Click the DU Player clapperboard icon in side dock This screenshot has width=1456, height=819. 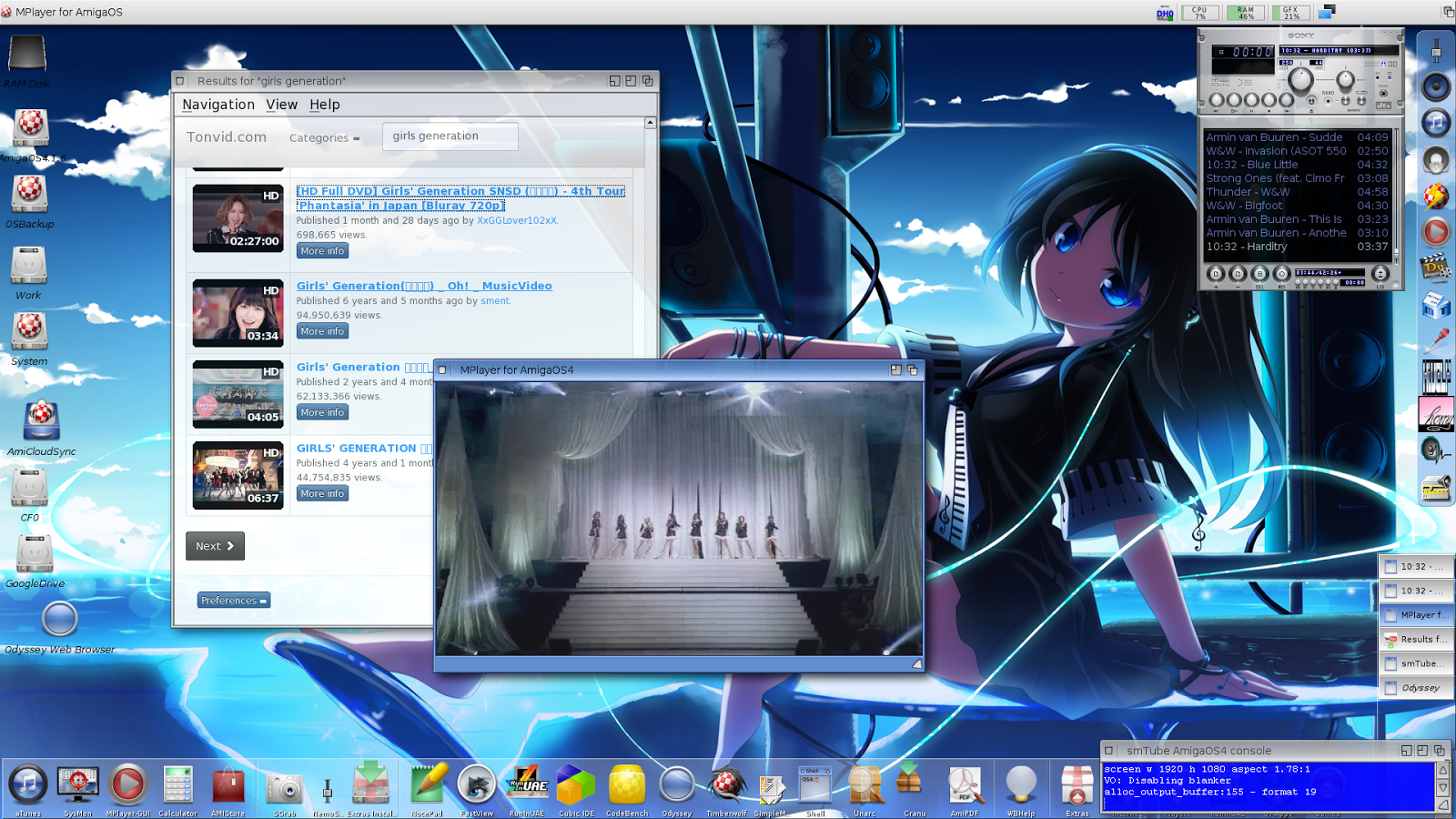(x=1436, y=269)
